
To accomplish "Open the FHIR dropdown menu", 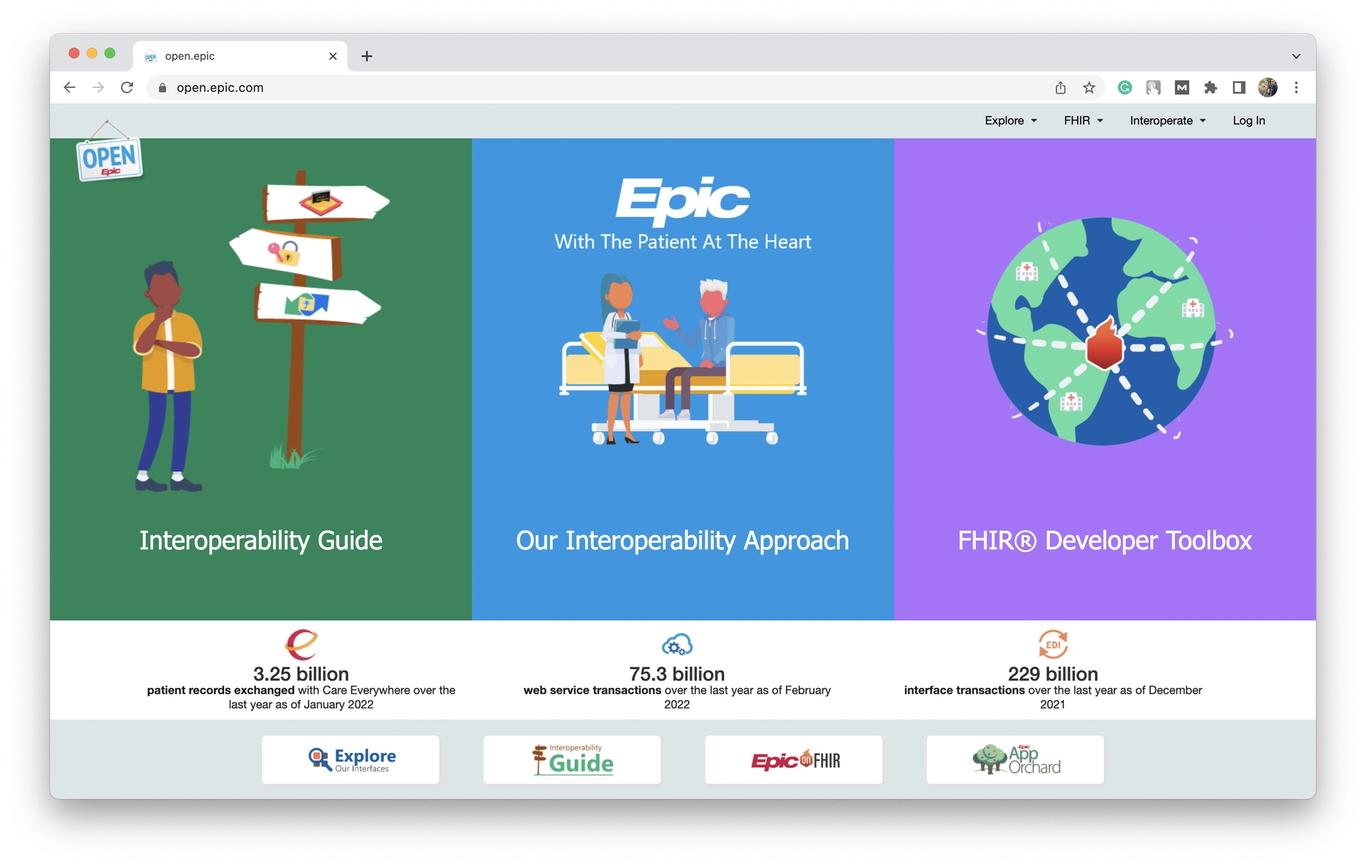I will tap(1082, 120).
